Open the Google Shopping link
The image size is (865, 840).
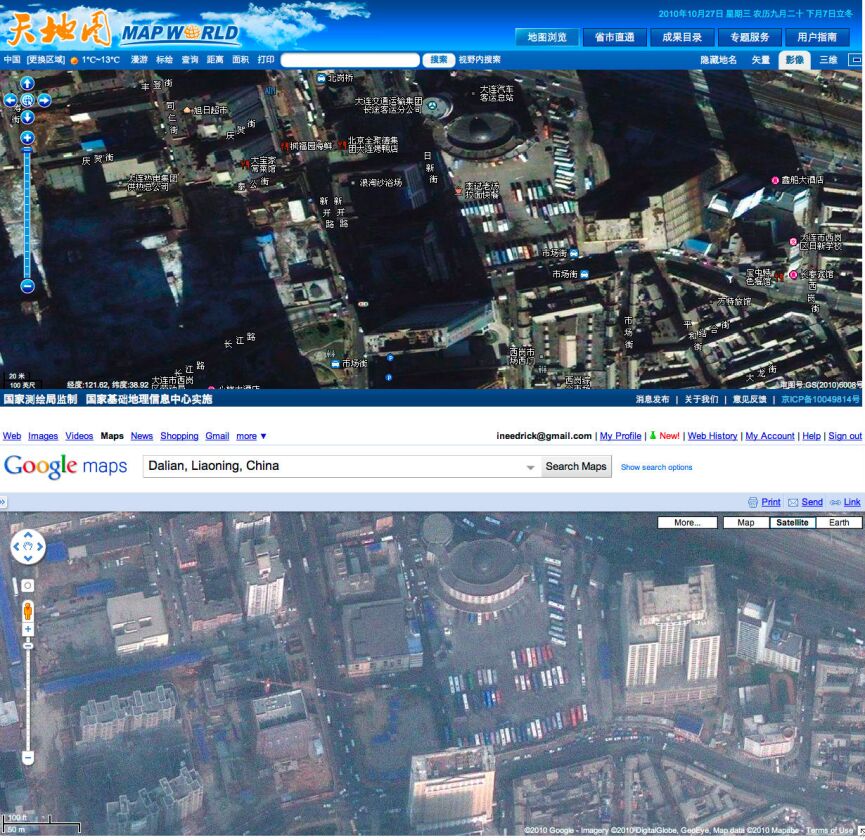coord(179,436)
